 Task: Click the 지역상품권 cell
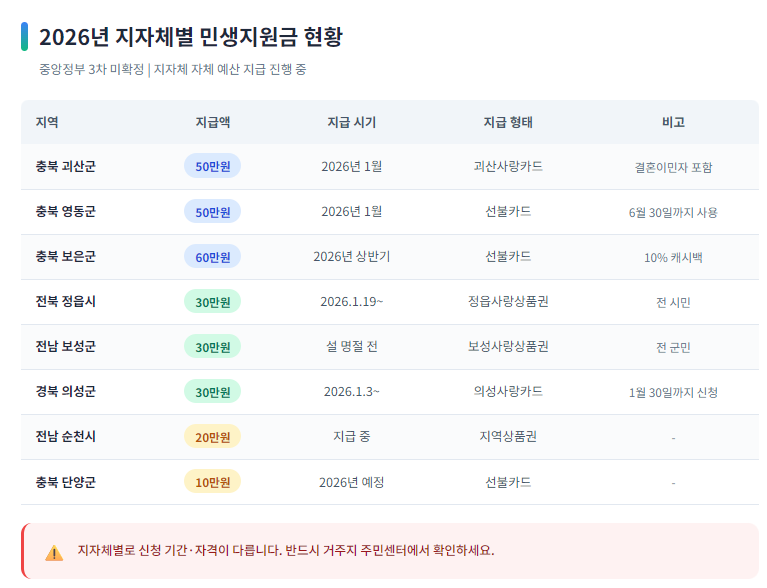508,436
